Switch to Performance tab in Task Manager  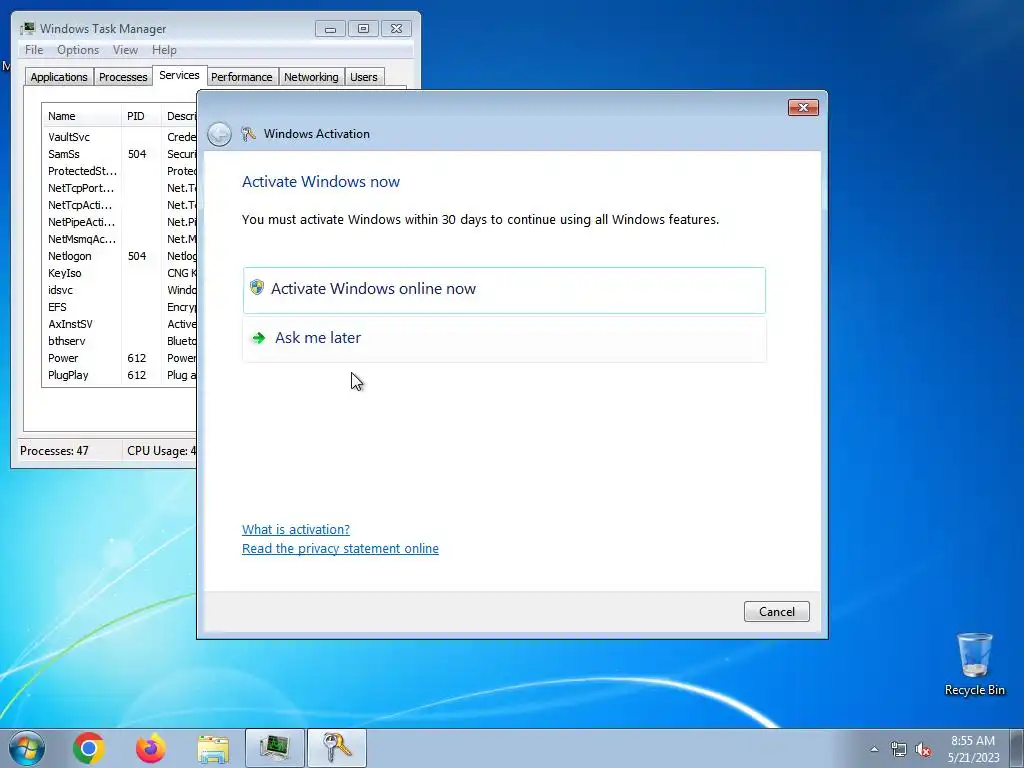242,77
